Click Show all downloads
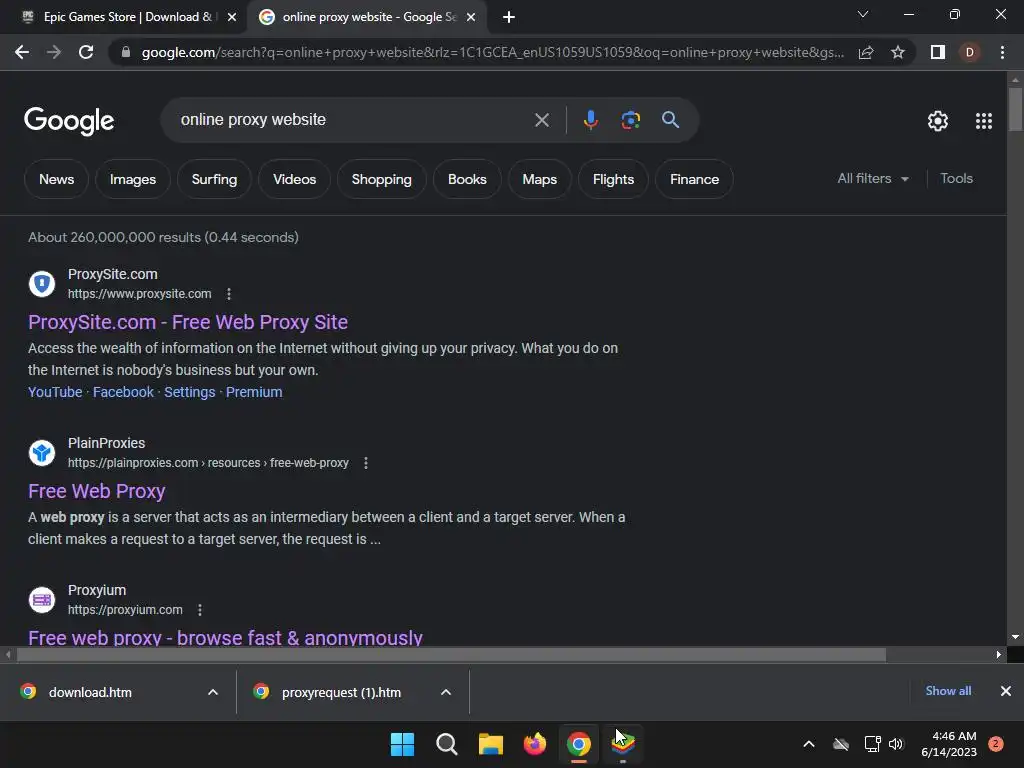1024x768 pixels. [x=948, y=691]
